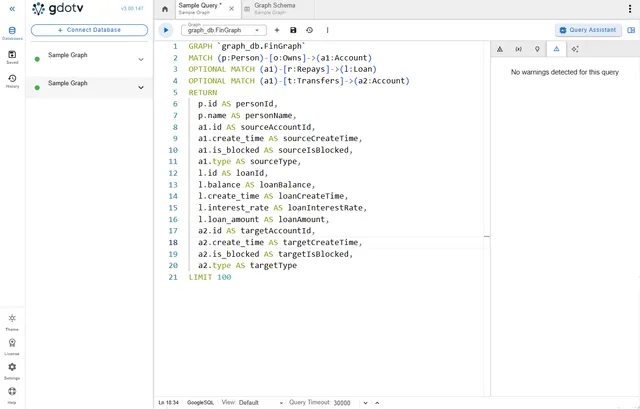
Task: Select the warnings triangle tab
Action: (x=556, y=49)
